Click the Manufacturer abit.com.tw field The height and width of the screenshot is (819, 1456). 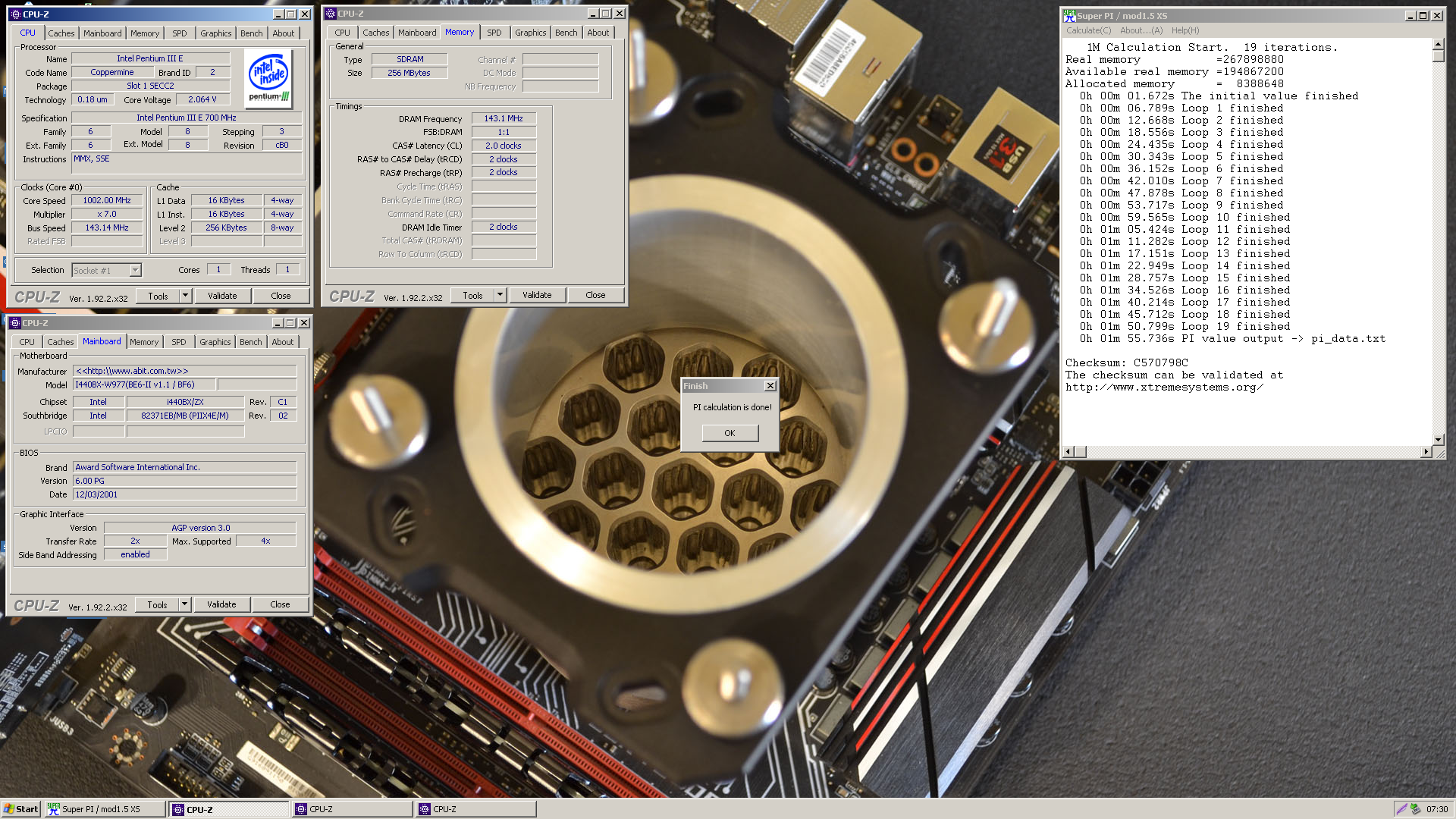[x=184, y=371]
